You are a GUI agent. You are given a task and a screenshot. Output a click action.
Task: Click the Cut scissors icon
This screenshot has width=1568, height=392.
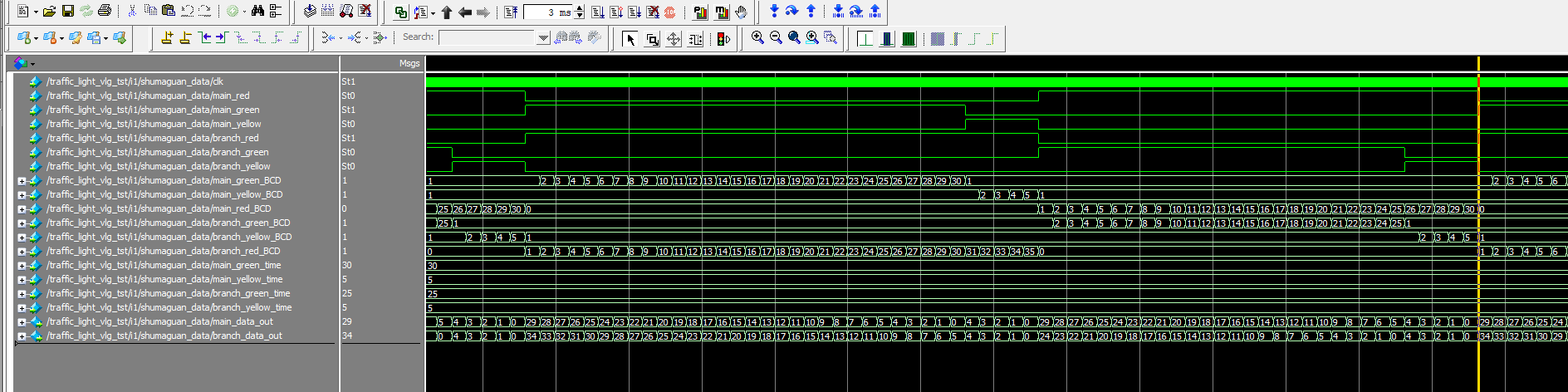pyautogui.click(x=132, y=11)
